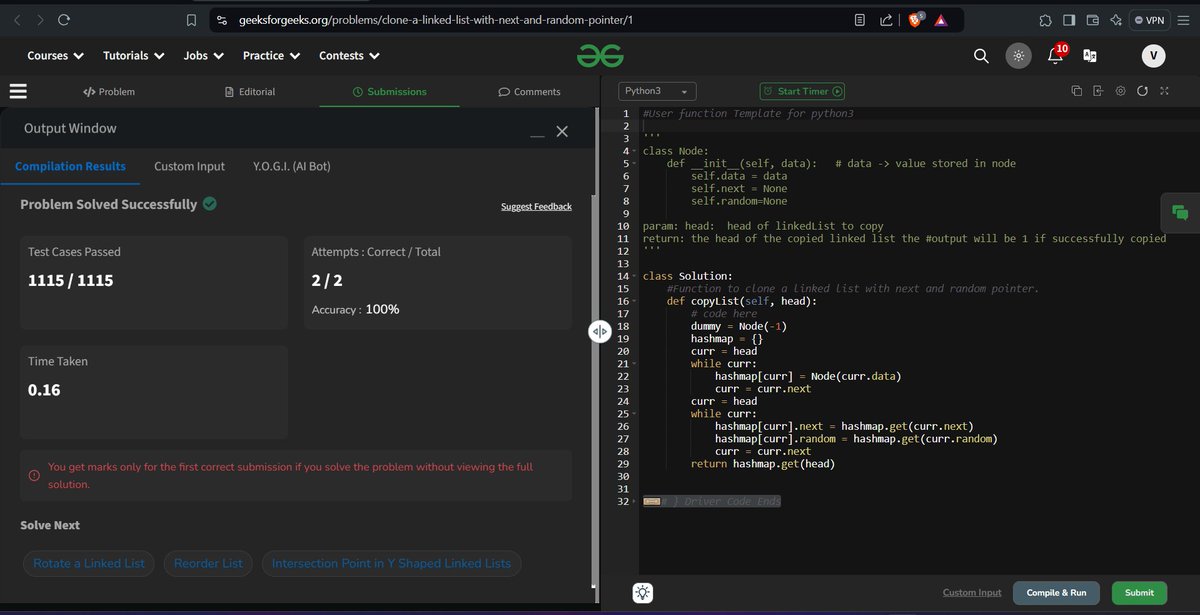Expand the Courses dropdown menu

click(55, 56)
